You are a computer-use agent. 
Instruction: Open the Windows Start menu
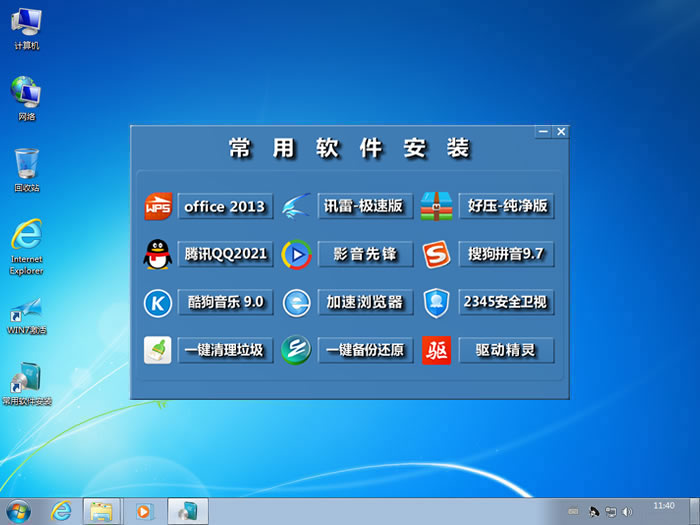[19, 512]
